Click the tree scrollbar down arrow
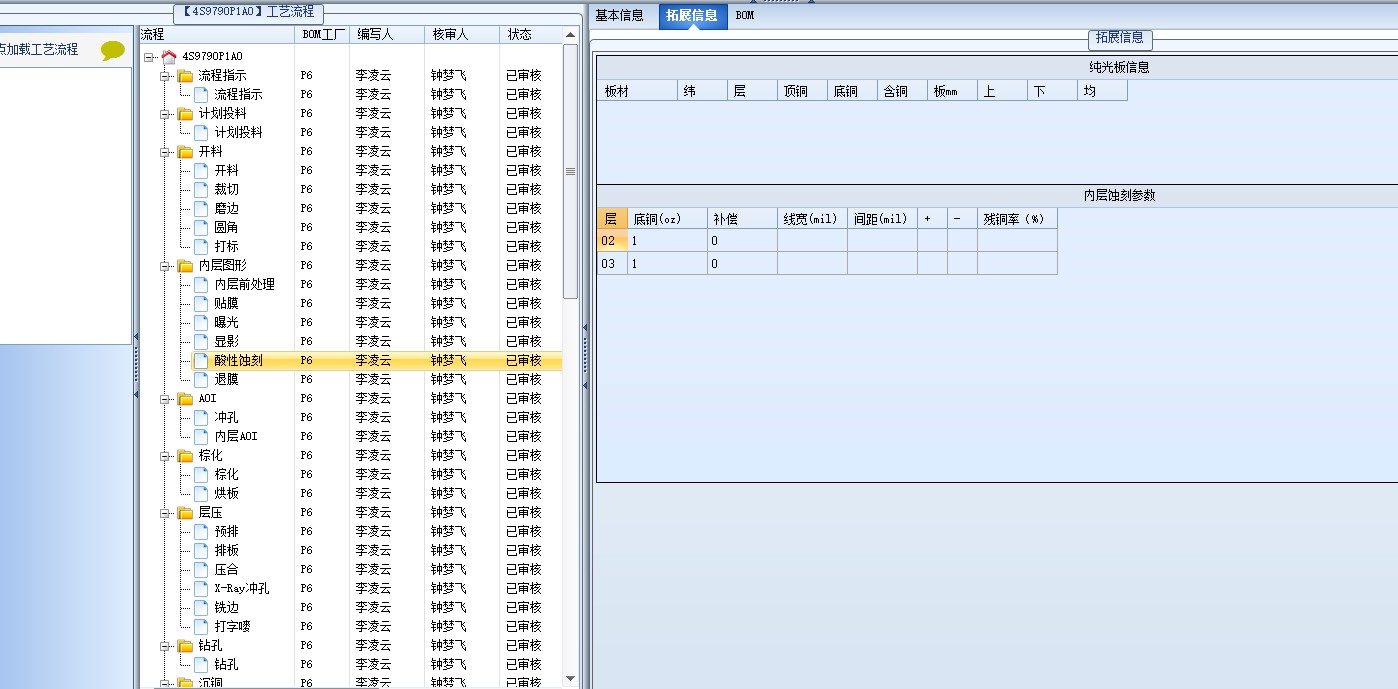The width and height of the screenshot is (1398, 689). (x=571, y=679)
